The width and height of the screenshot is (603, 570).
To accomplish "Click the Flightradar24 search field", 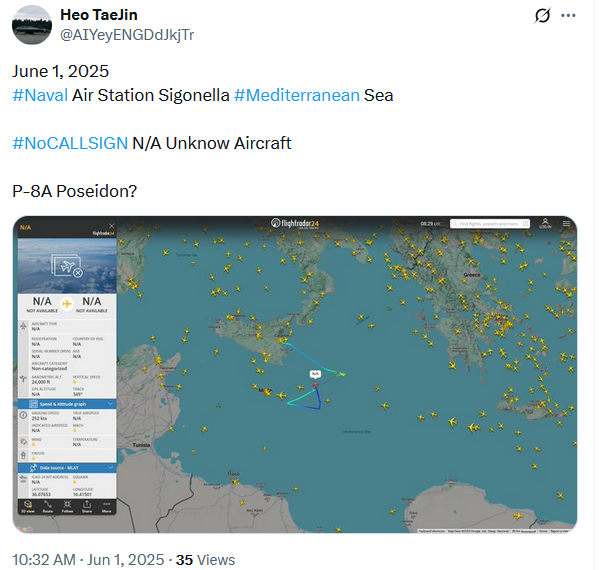I will point(490,223).
